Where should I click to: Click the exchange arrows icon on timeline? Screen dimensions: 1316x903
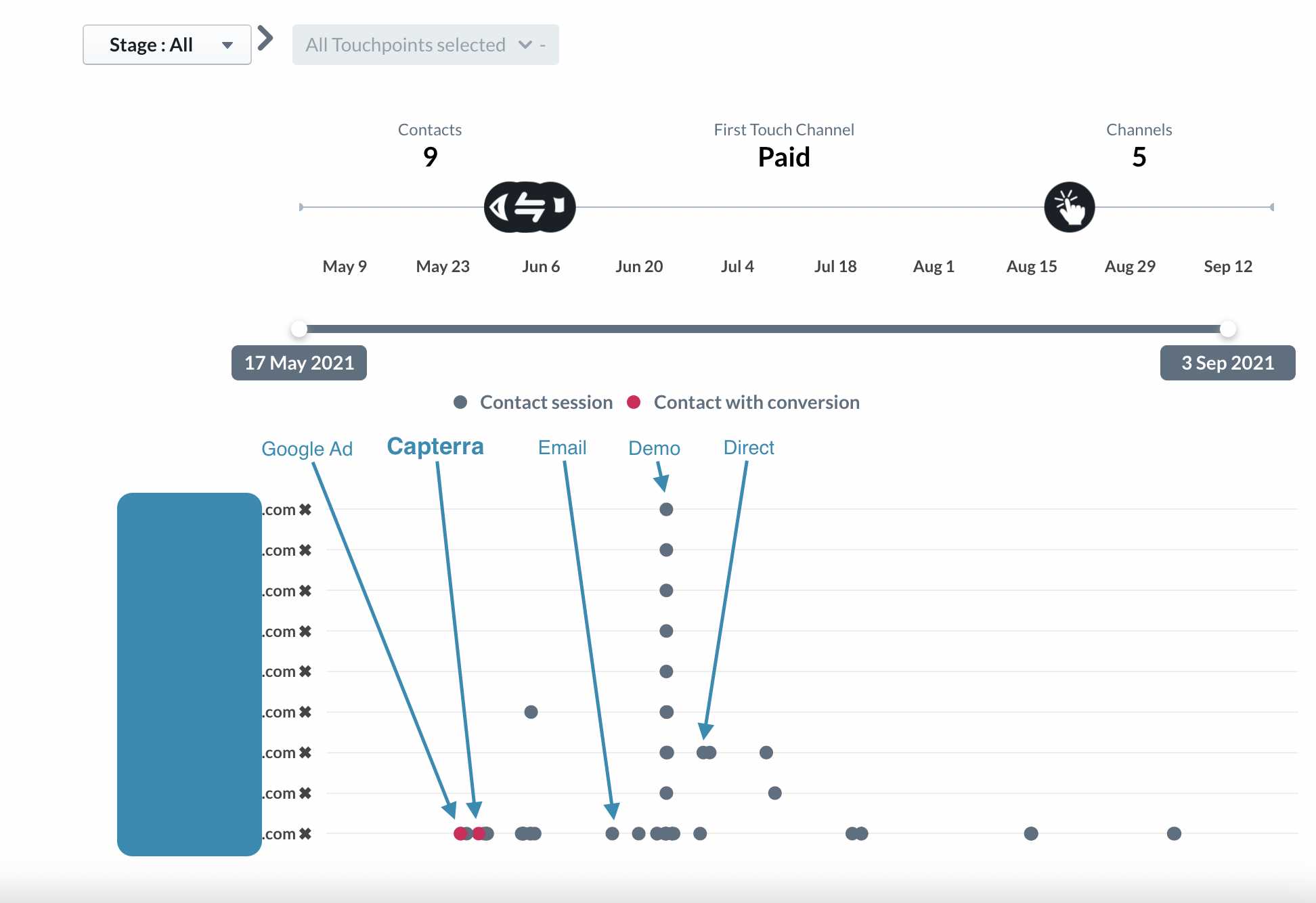(530, 207)
